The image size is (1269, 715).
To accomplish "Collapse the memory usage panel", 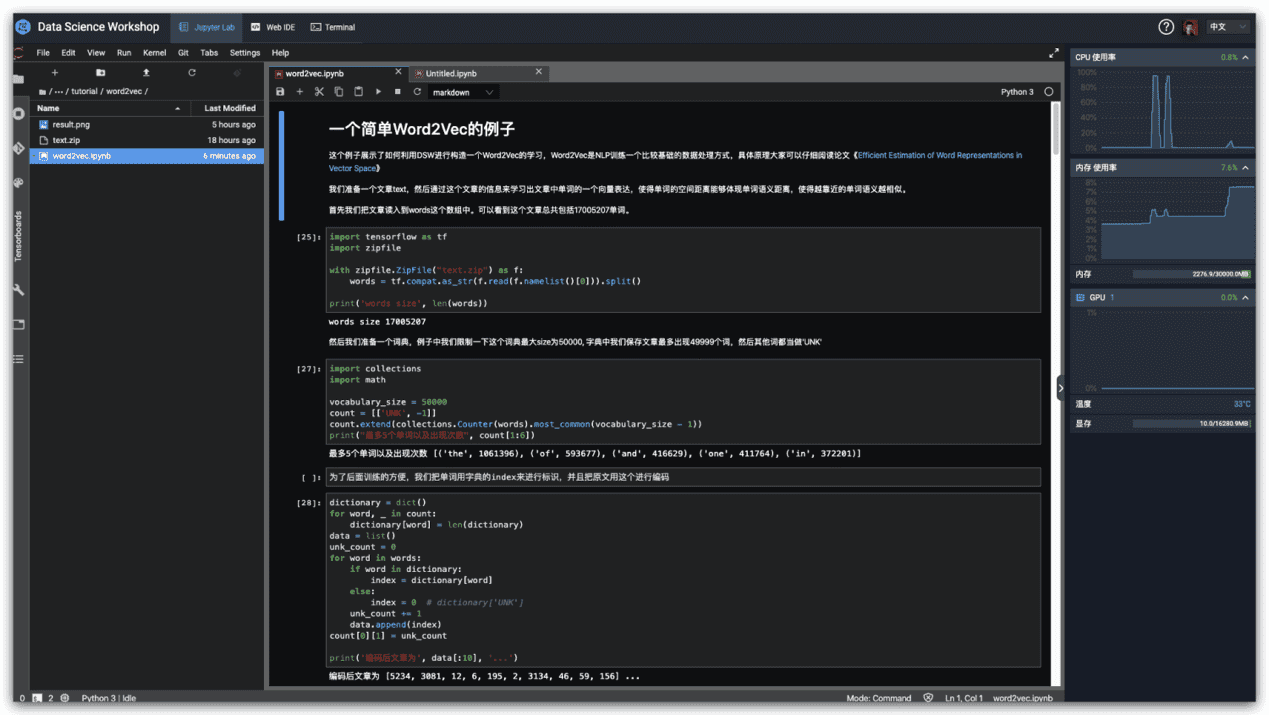I will (x=1245, y=168).
